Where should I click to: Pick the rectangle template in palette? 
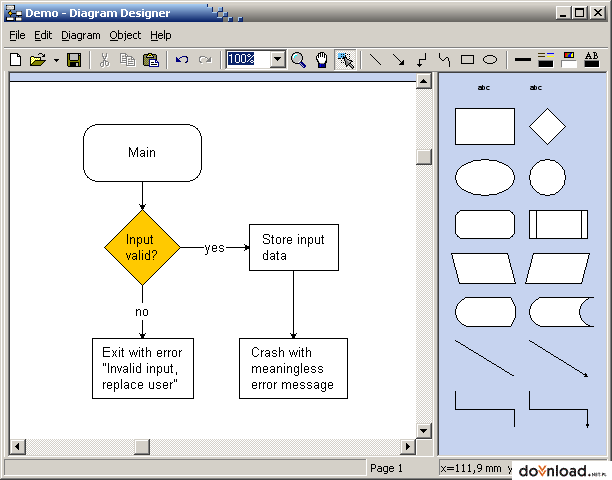pos(485,126)
